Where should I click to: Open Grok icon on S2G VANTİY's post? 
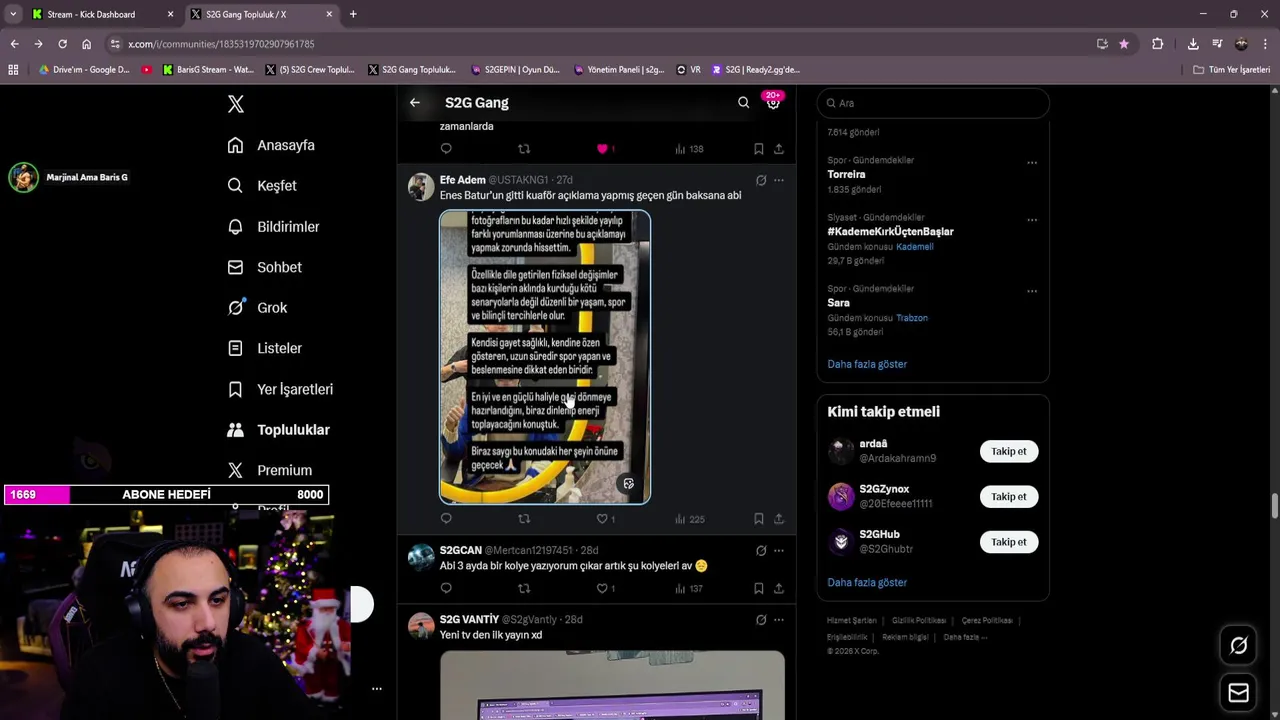(x=761, y=619)
